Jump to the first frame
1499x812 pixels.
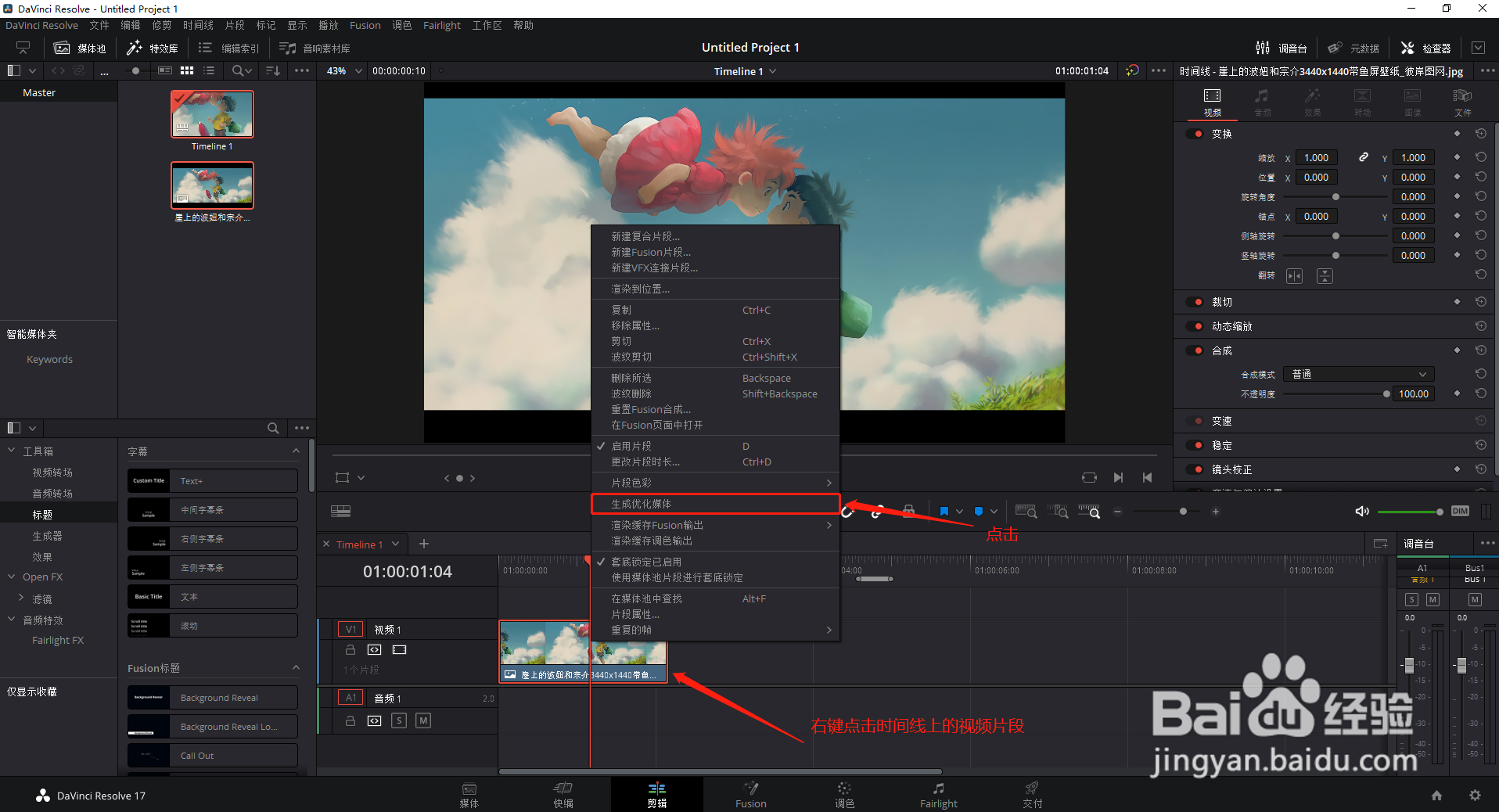1148,477
